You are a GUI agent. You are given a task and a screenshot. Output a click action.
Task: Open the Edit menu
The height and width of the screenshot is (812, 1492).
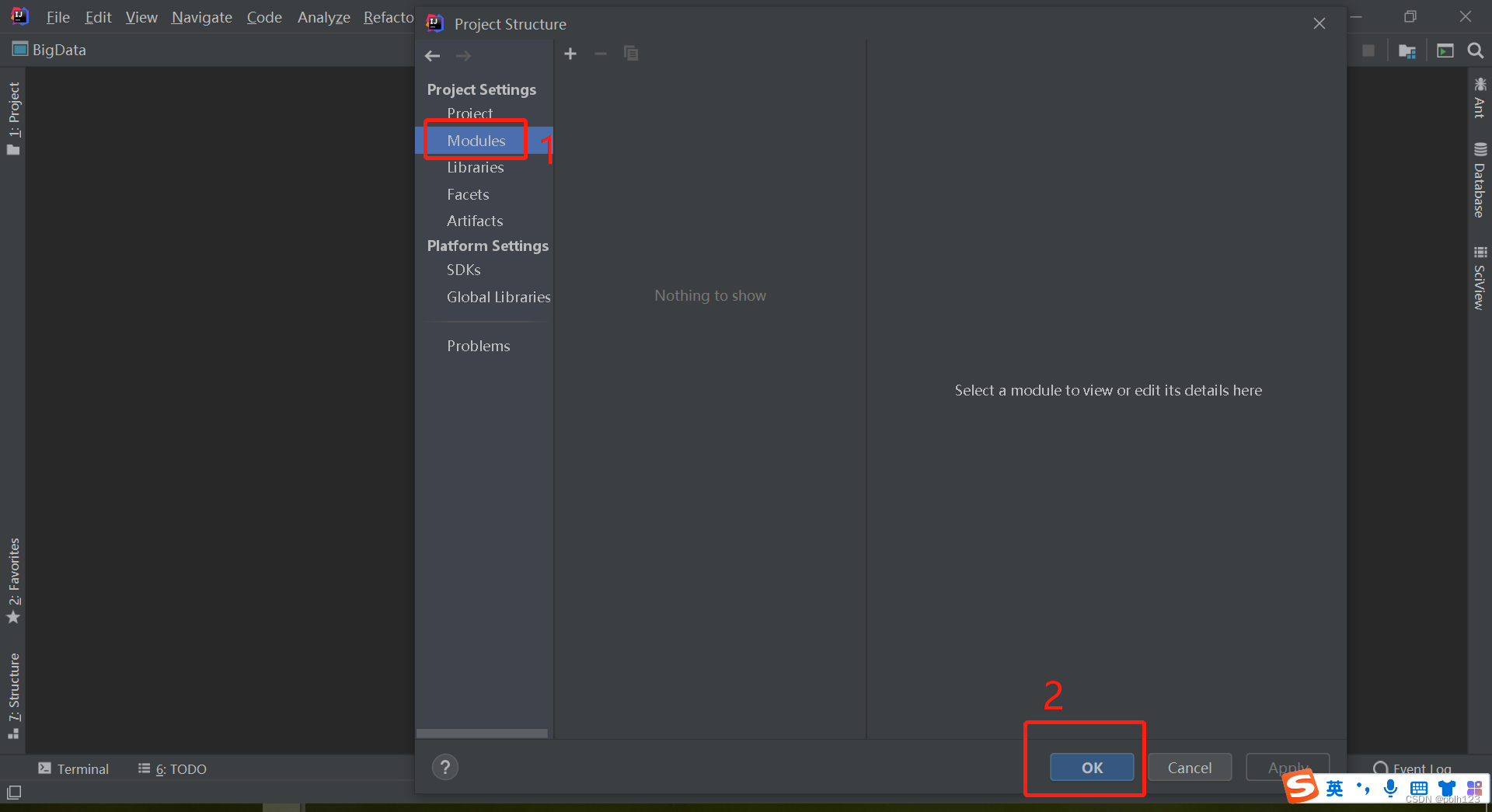pos(98,17)
